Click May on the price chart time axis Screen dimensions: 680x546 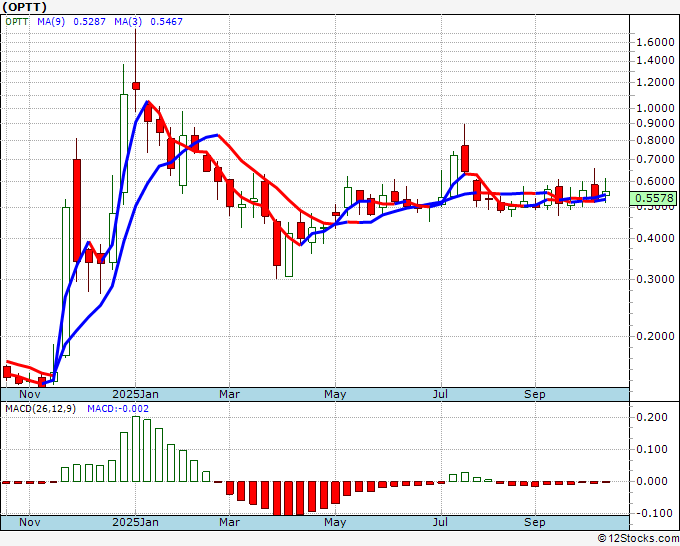[335, 394]
